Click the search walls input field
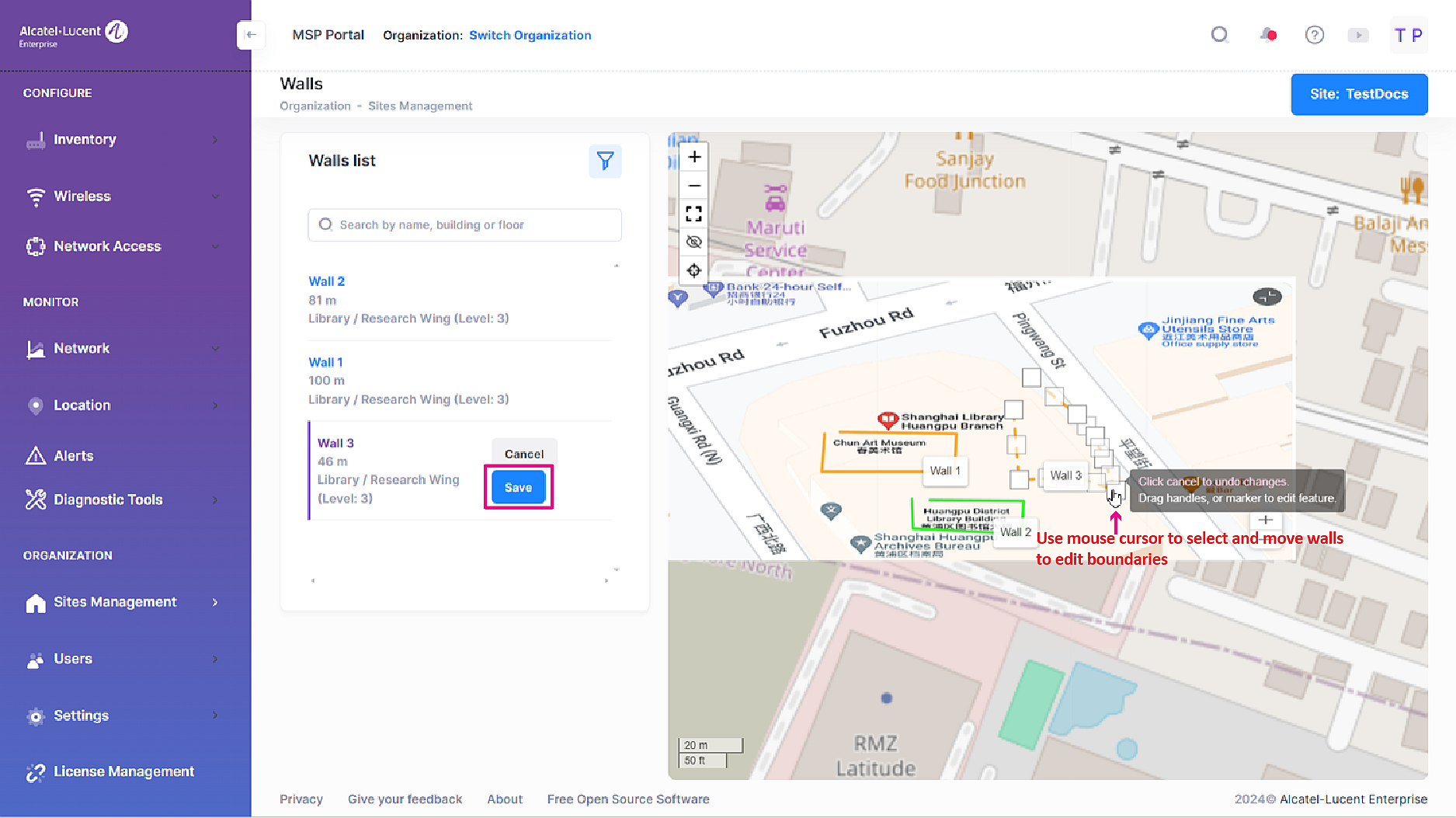Viewport: 1456px width, 818px height. point(464,225)
